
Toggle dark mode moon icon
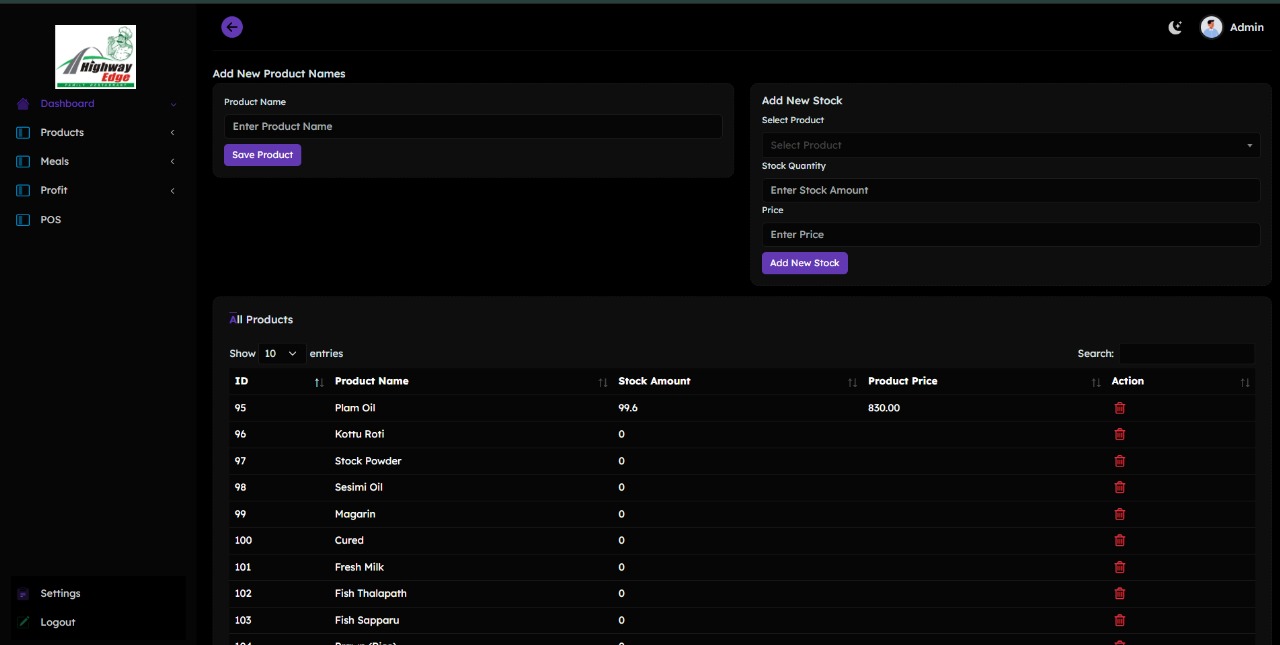[1175, 27]
